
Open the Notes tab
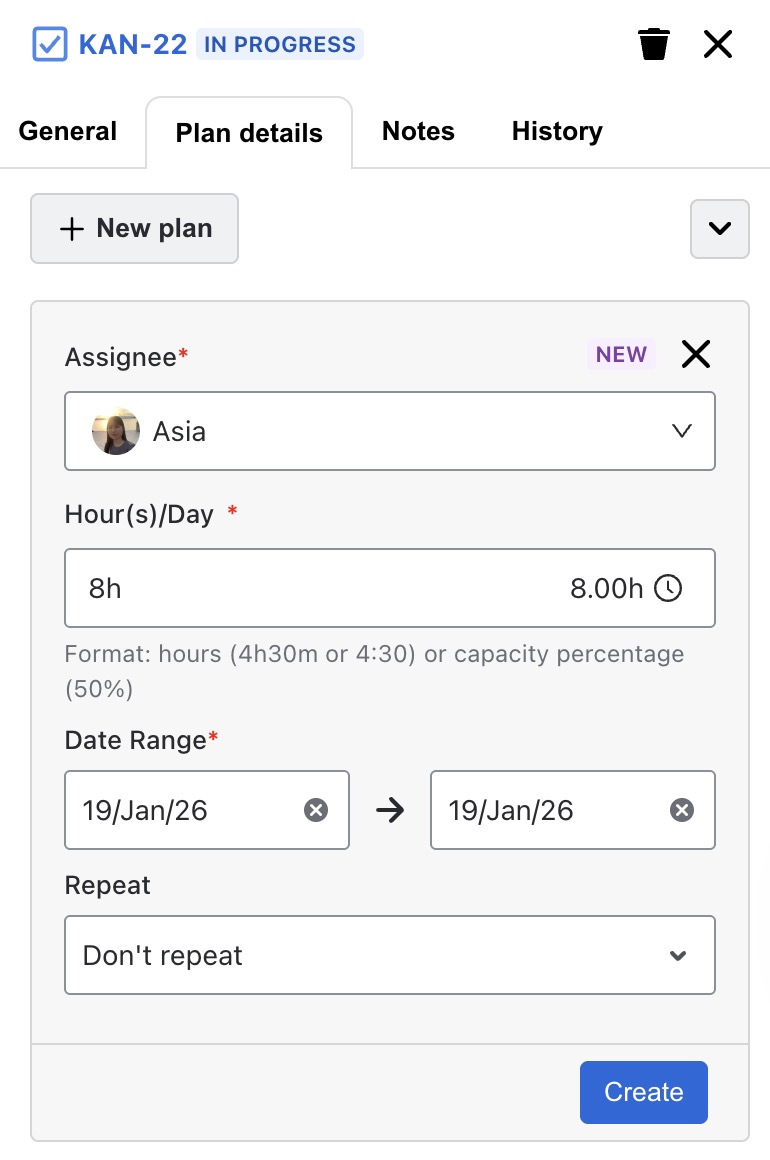[x=418, y=132]
